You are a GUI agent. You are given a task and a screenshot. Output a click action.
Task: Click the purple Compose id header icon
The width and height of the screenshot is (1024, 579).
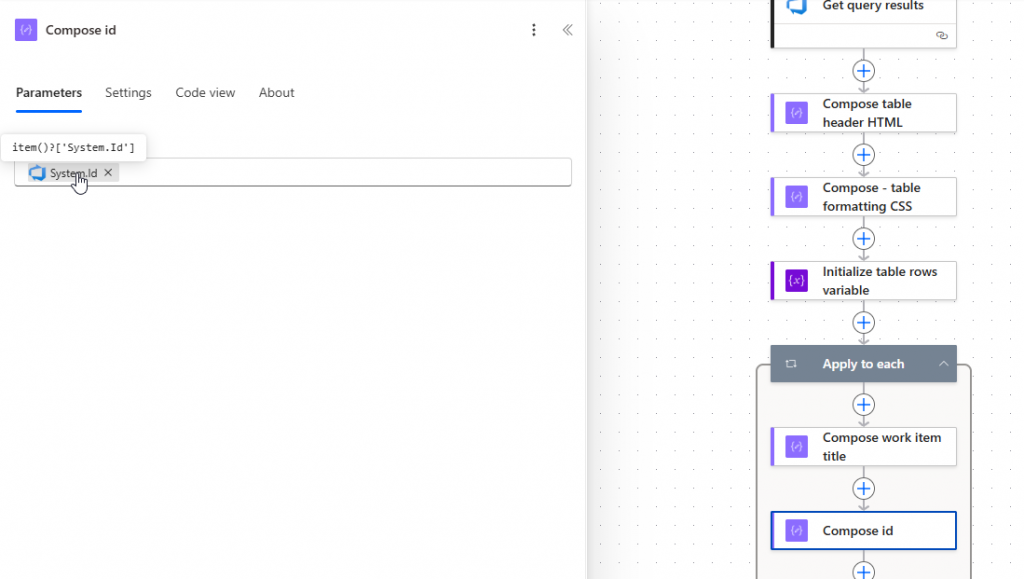(x=26, y=30)
